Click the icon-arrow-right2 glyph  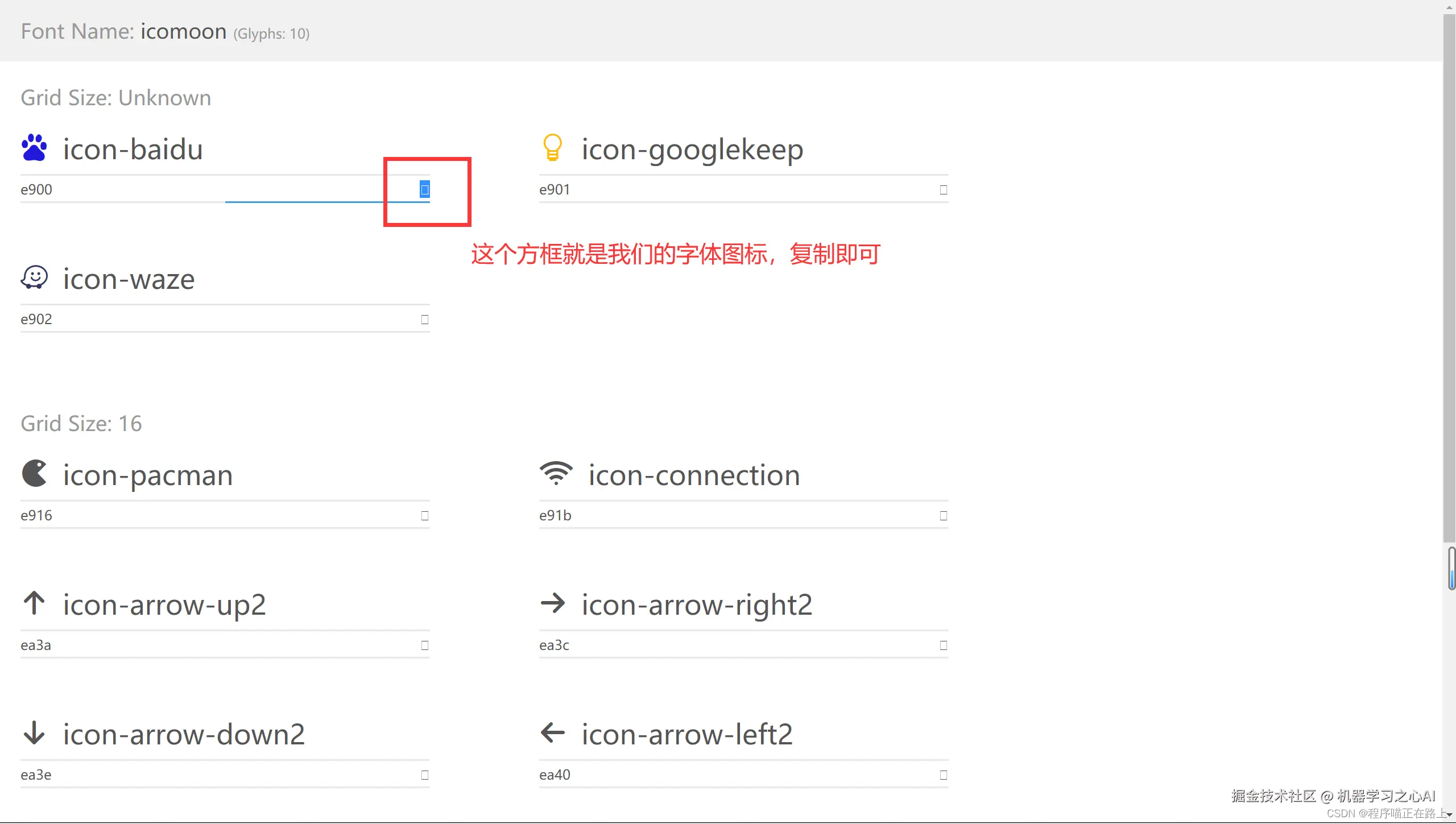pos(553,603)
